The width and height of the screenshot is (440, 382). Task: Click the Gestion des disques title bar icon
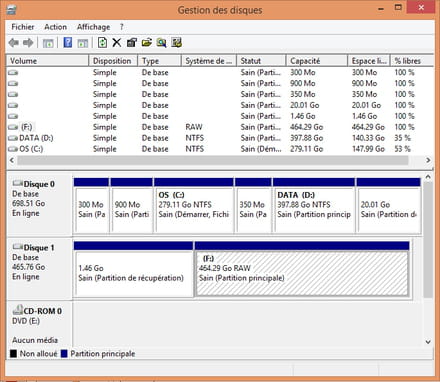12,10
